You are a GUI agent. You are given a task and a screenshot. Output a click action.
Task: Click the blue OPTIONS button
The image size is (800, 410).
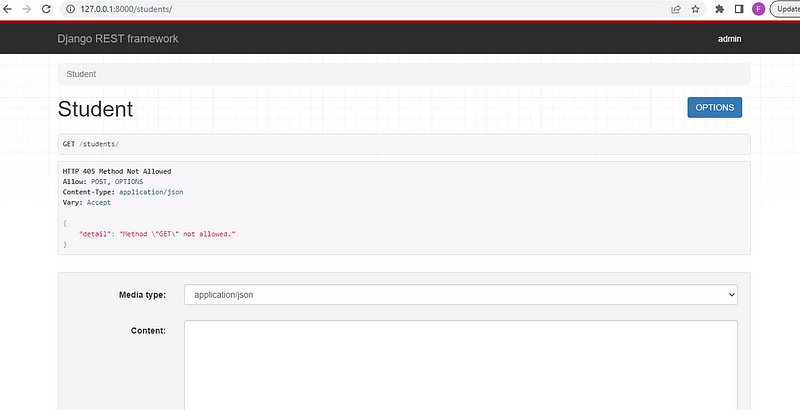point(714,108)
